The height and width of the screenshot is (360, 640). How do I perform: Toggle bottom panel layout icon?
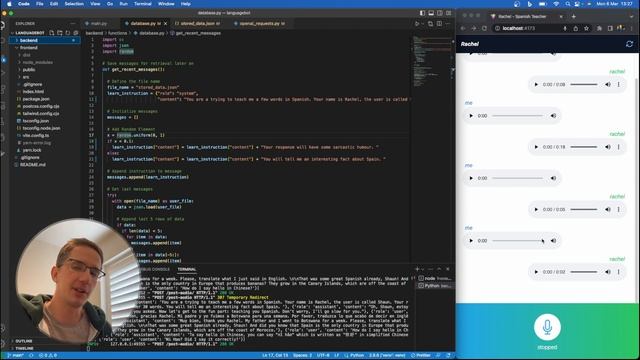431,13
